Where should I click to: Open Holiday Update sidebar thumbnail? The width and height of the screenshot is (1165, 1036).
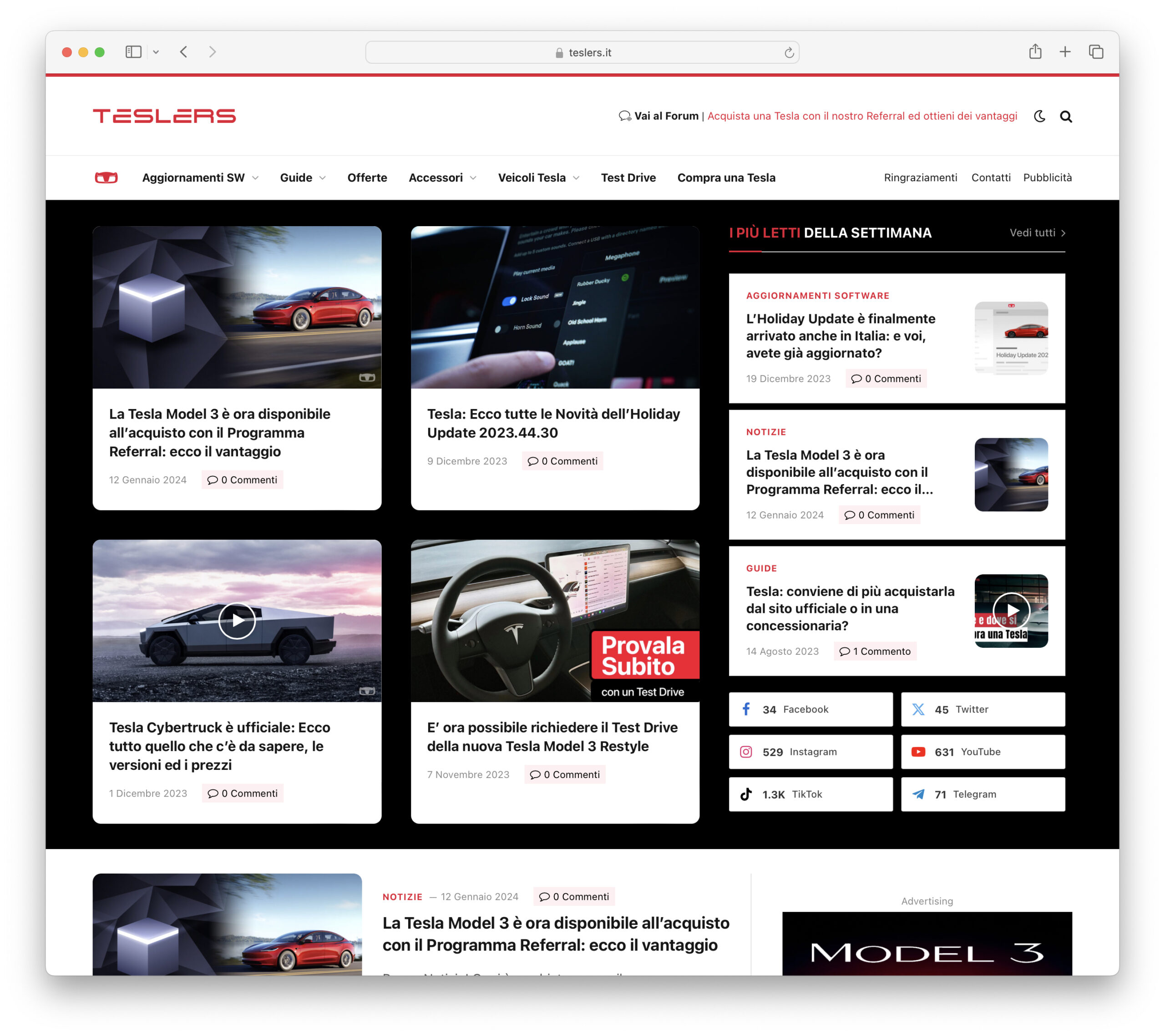(1011, 338)
